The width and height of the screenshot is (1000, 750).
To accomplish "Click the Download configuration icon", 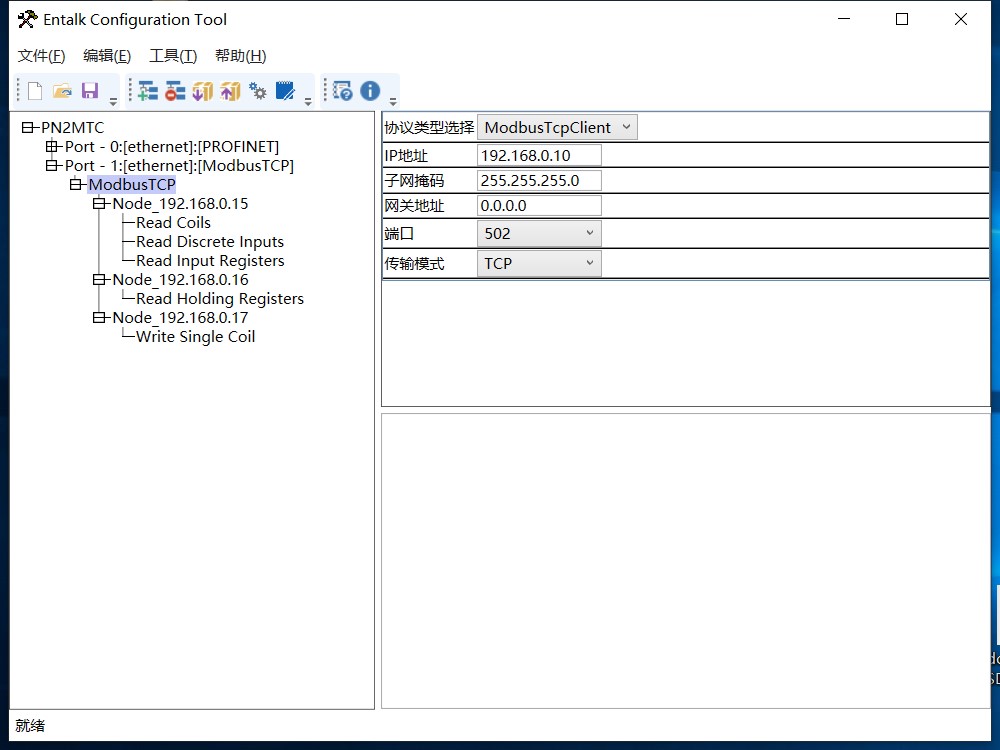I will click(203, 91).
